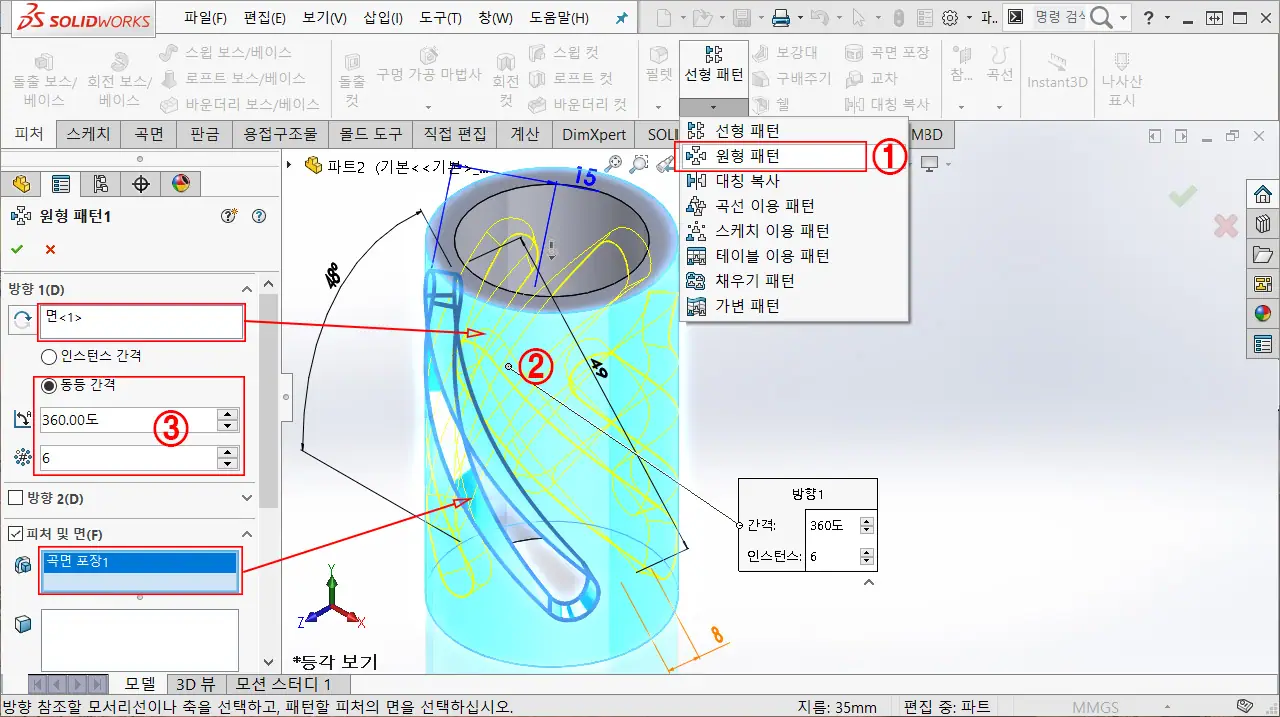Click the Print icon in the title bar

781,18
